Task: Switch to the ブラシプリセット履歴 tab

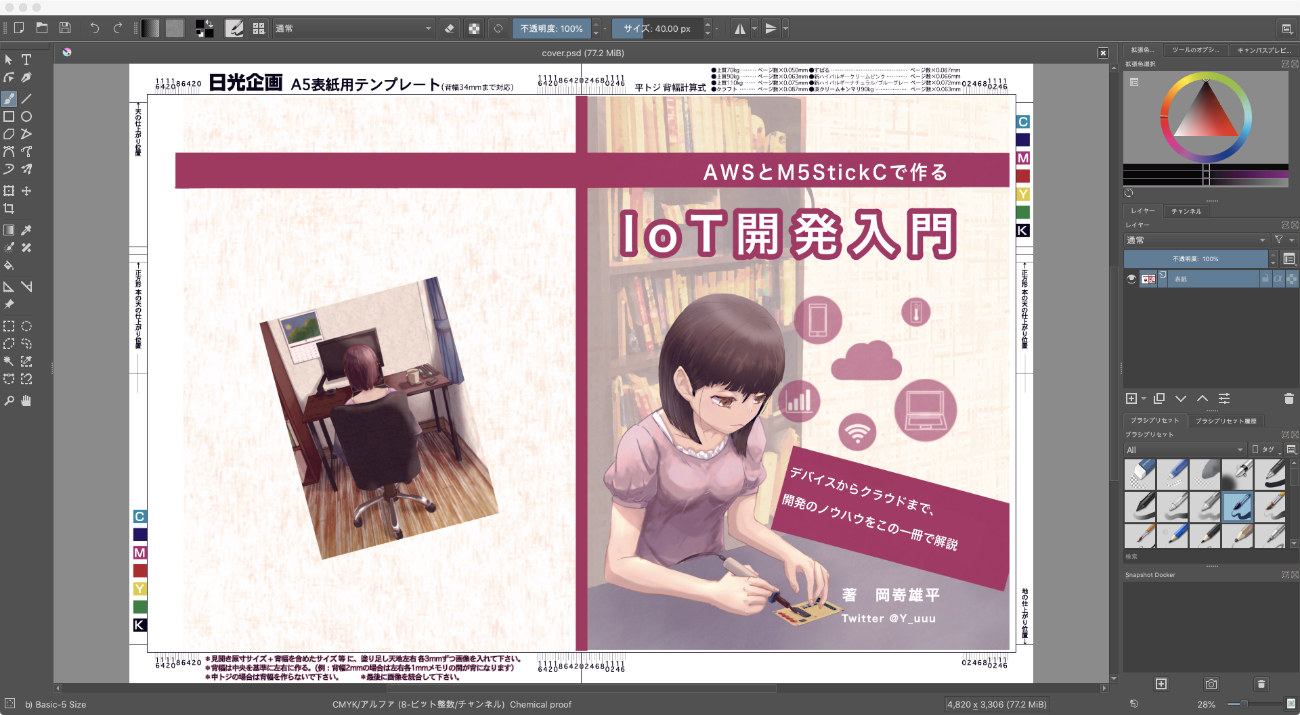Action: [1226, 421]
